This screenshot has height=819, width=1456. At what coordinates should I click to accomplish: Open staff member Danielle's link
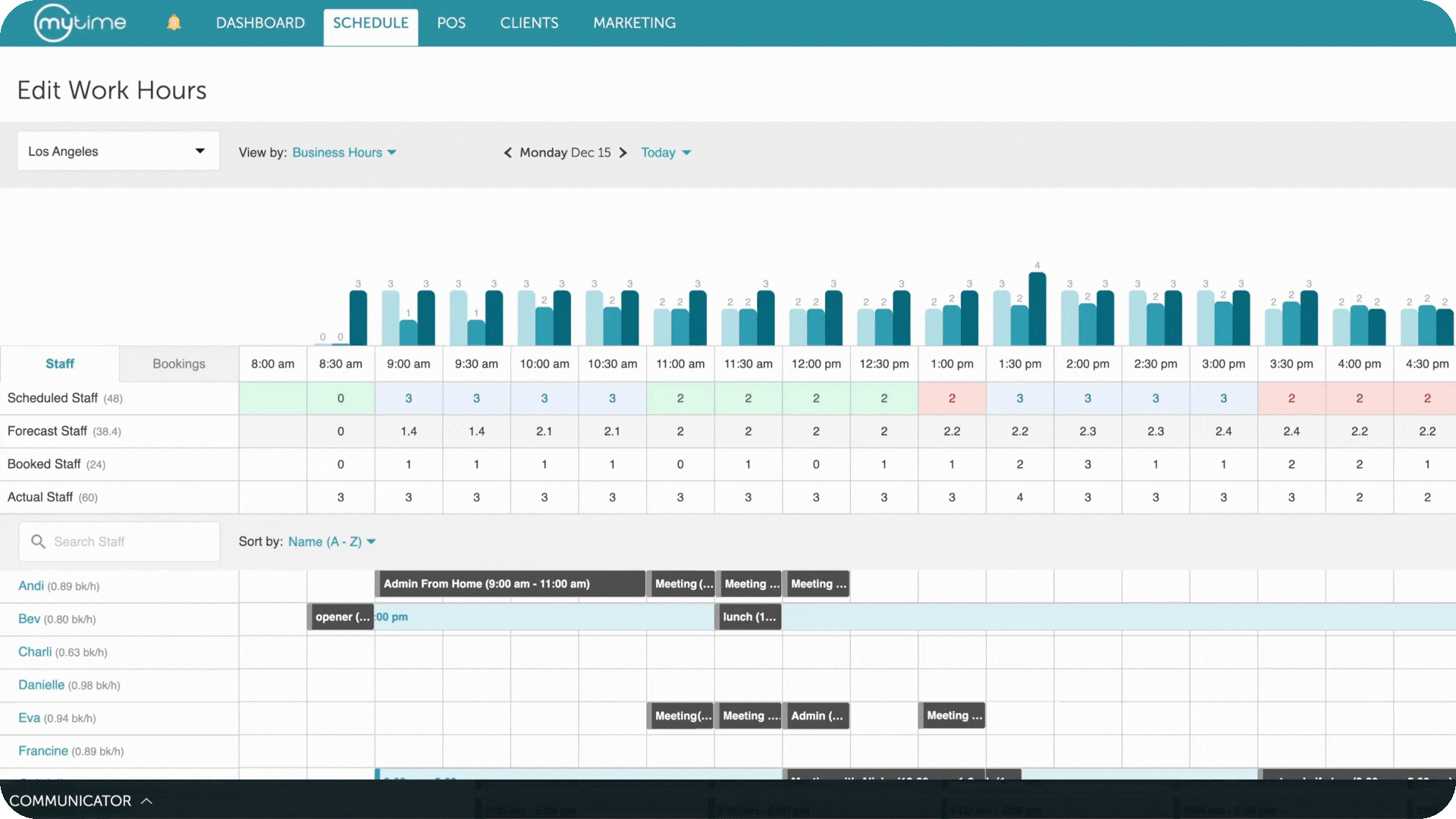pos(41,685)
